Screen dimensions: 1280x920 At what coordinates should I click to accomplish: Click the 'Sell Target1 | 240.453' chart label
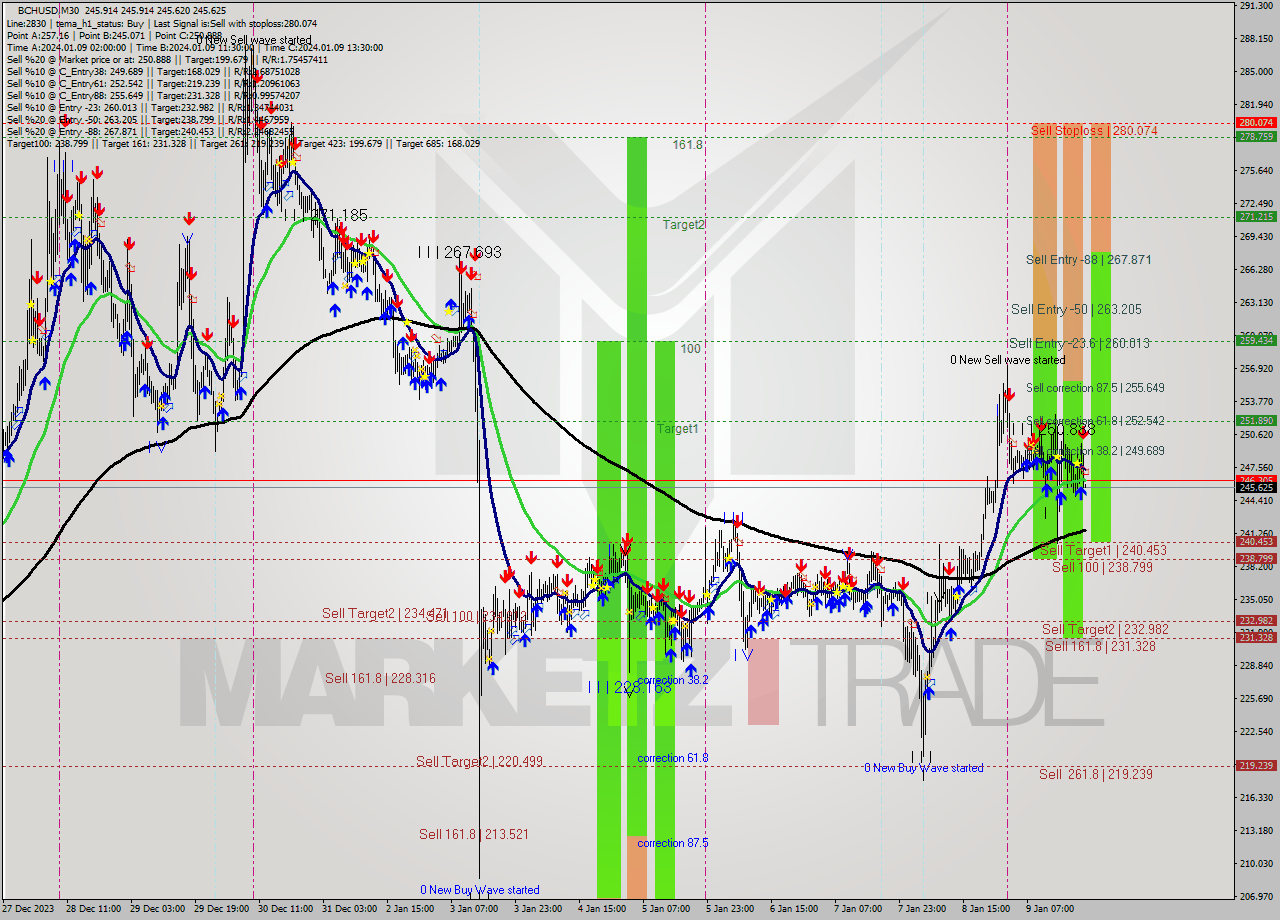coord(1103,551)
